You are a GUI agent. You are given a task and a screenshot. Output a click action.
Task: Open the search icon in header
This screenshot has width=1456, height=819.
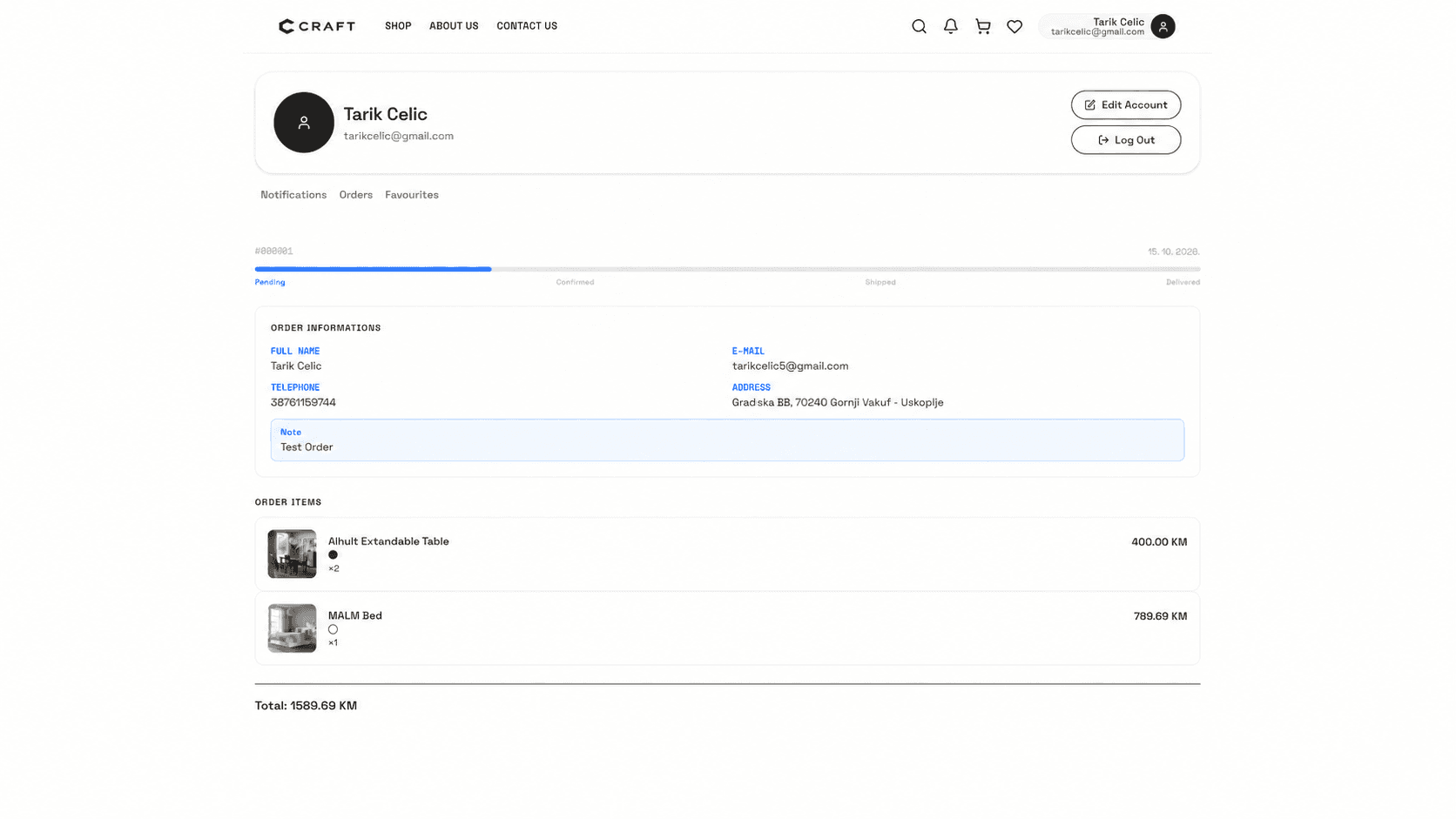(919, 26)
